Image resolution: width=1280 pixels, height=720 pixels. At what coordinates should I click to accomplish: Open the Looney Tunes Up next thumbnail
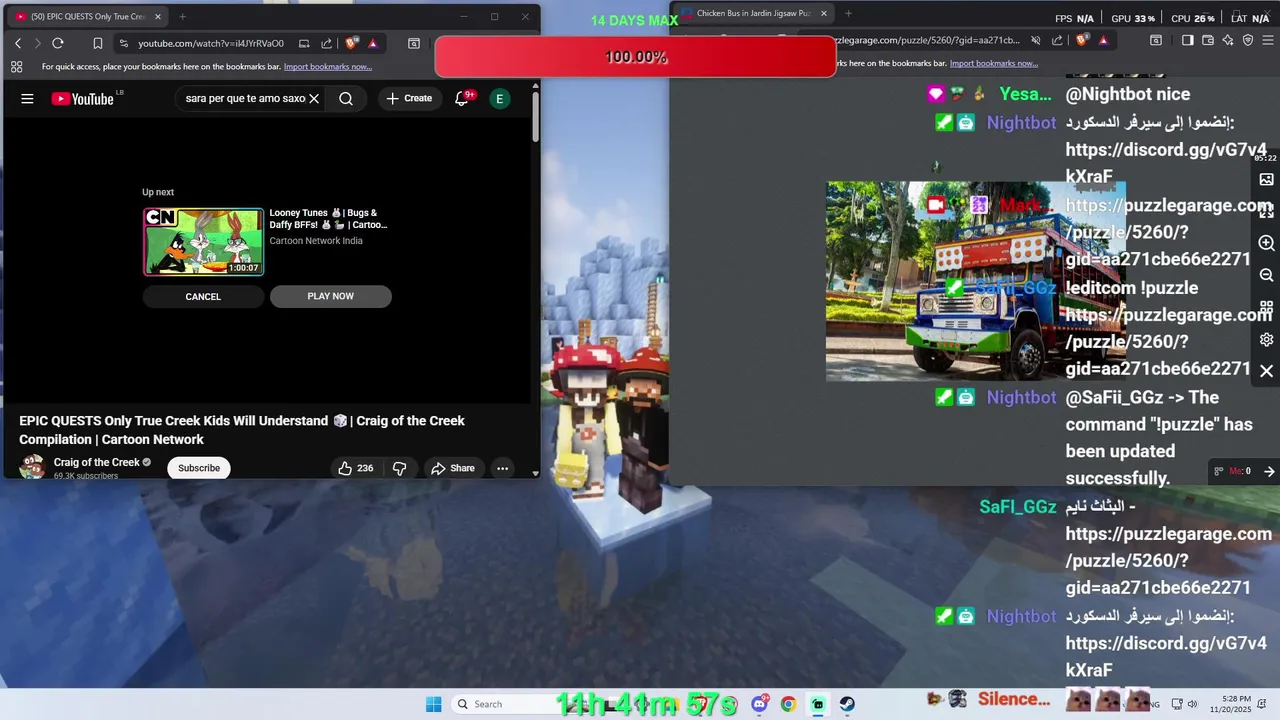[x=203, y=241]
